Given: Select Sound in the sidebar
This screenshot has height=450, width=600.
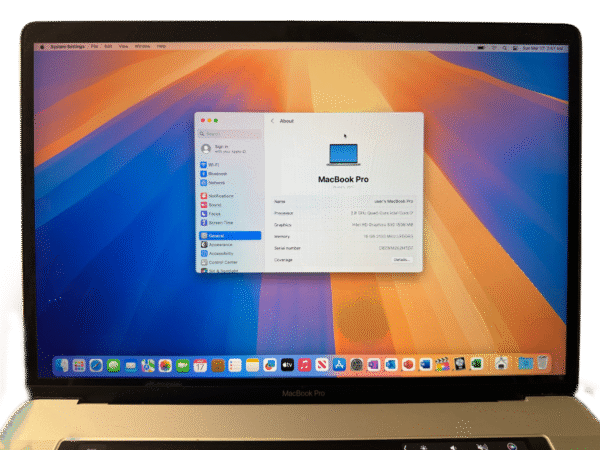Looking at the screenshot, I should click(x=230, y=205).
